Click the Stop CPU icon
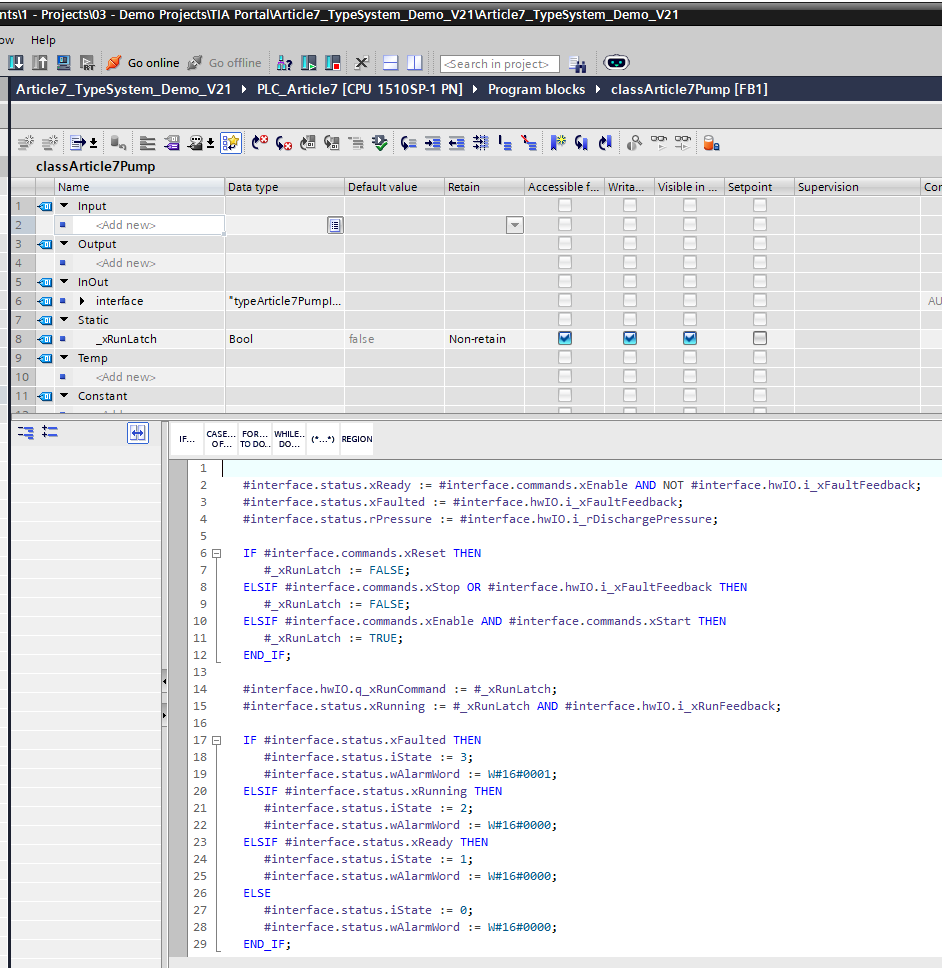The height and width of the screenshot is (968, 942). tap(333, 62)
